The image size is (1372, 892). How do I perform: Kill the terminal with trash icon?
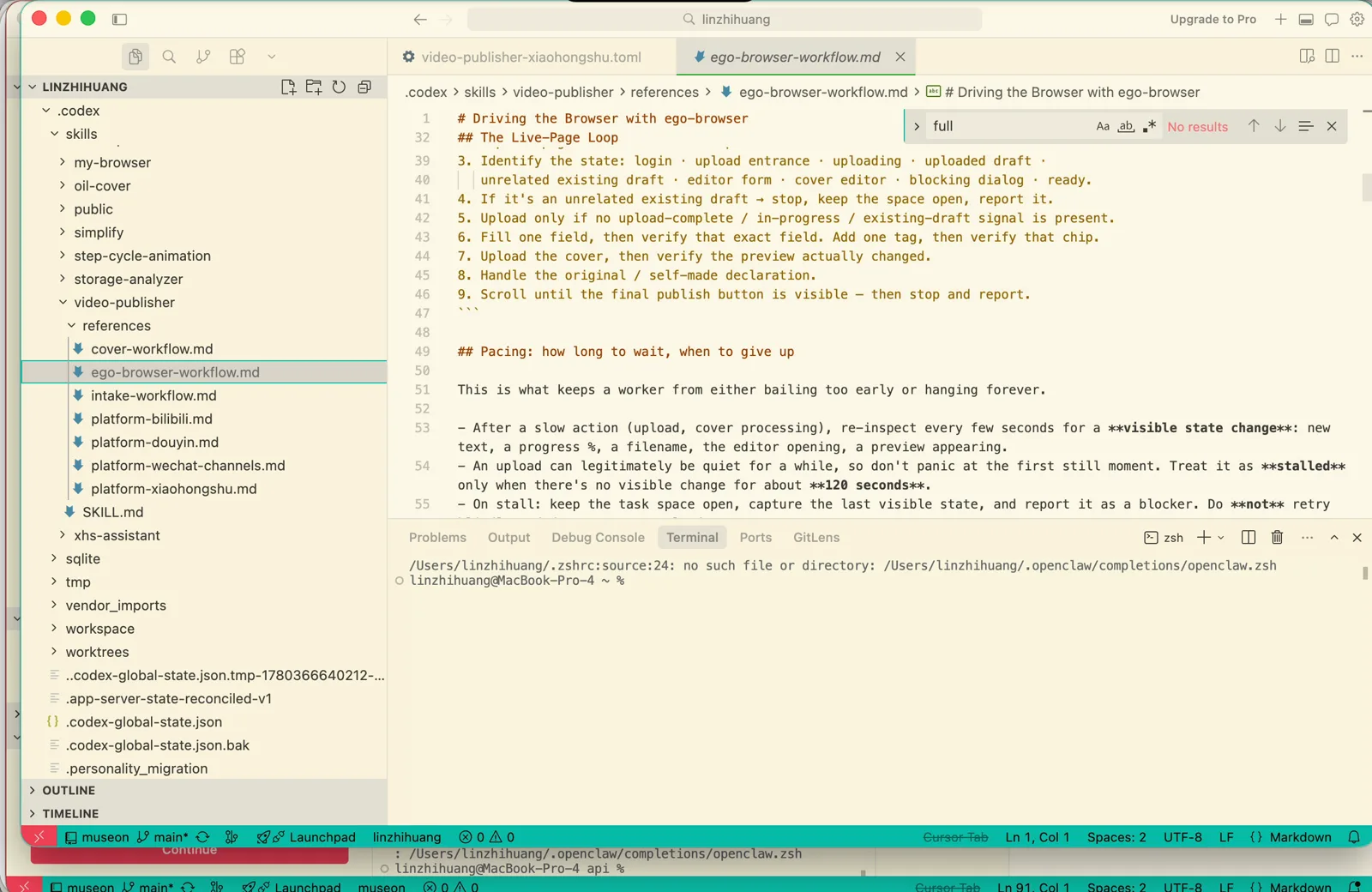[x=1277, y=538]
